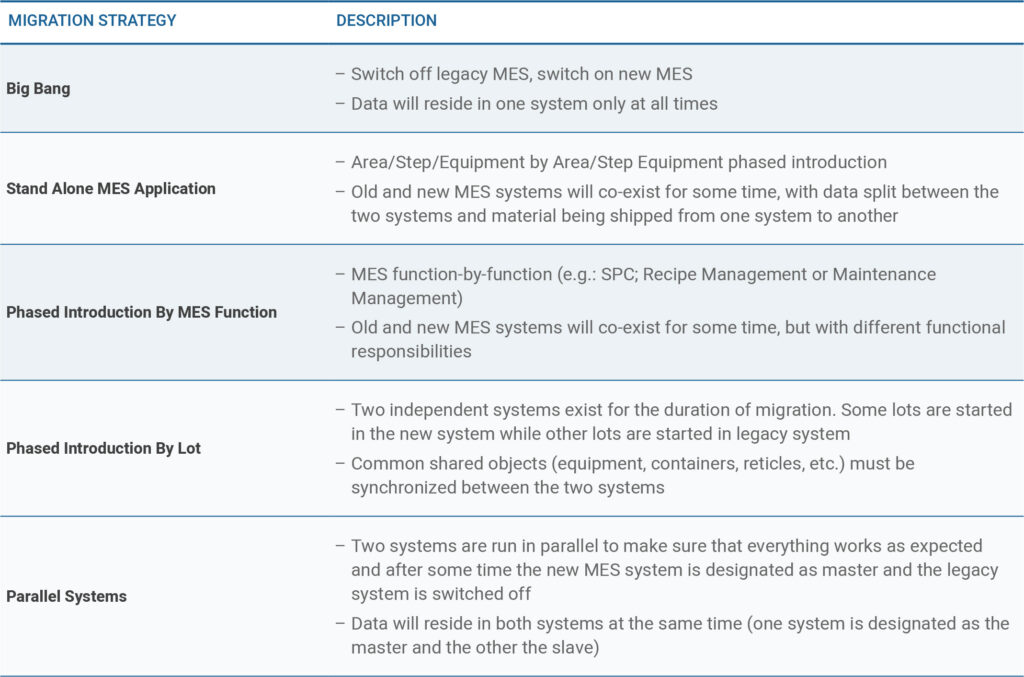1024x677 pixels.
Task: Click bullet about material being shipped between systems
Action: pyautogui.click(x=674, y=201)
